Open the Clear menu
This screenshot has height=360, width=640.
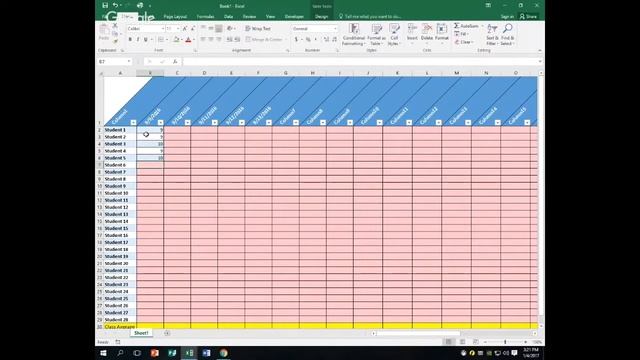pyautogui.click(x=464, y=42)
